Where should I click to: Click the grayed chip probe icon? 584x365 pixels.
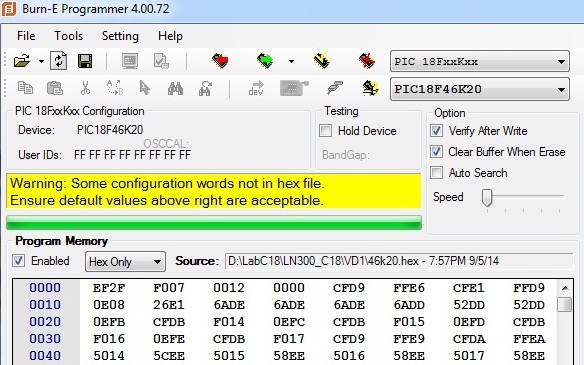(335, 89)
